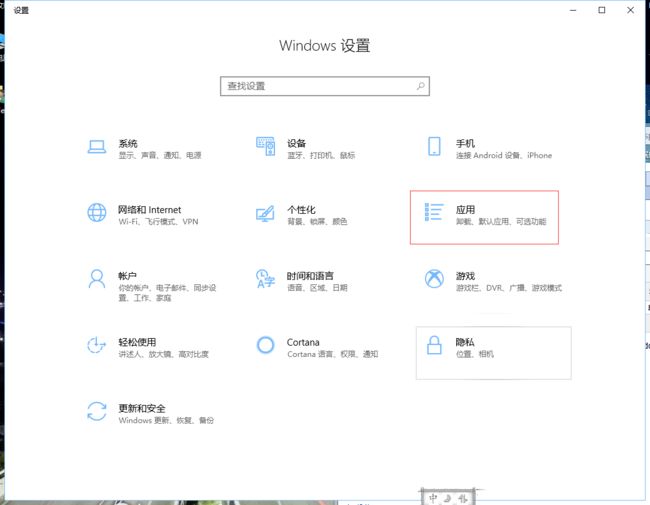Open the 帐户 person icon
The height and width of the screenshot is (505, 650).
(x=97, y=279)
